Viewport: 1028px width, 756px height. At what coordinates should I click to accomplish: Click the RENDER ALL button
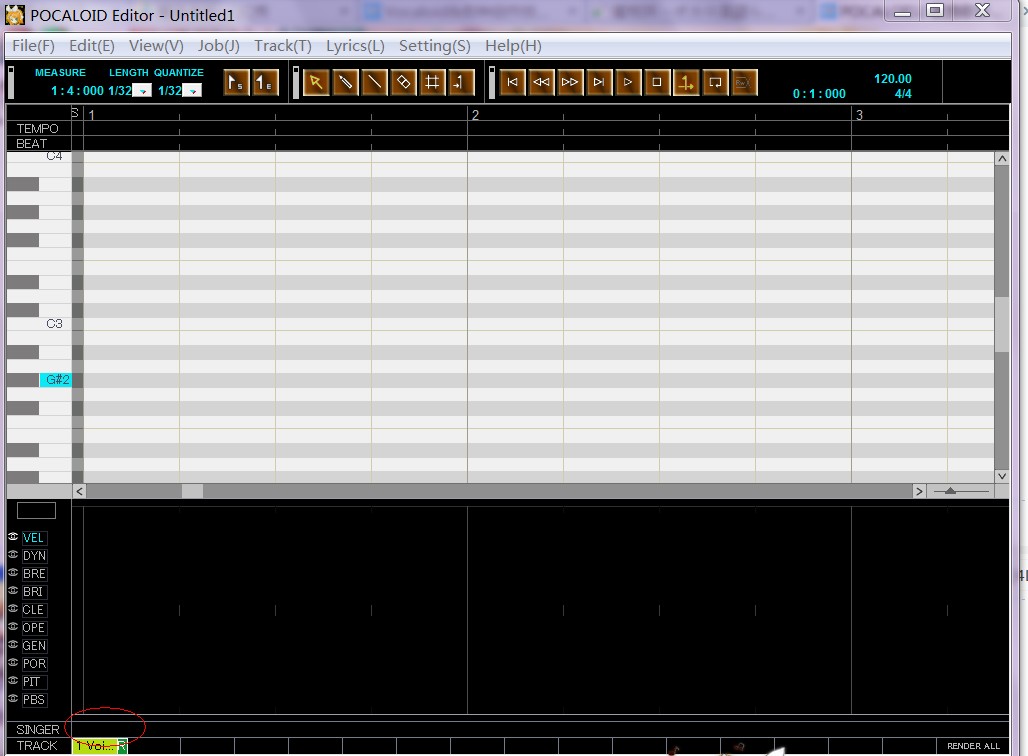[x=974, y=746]
